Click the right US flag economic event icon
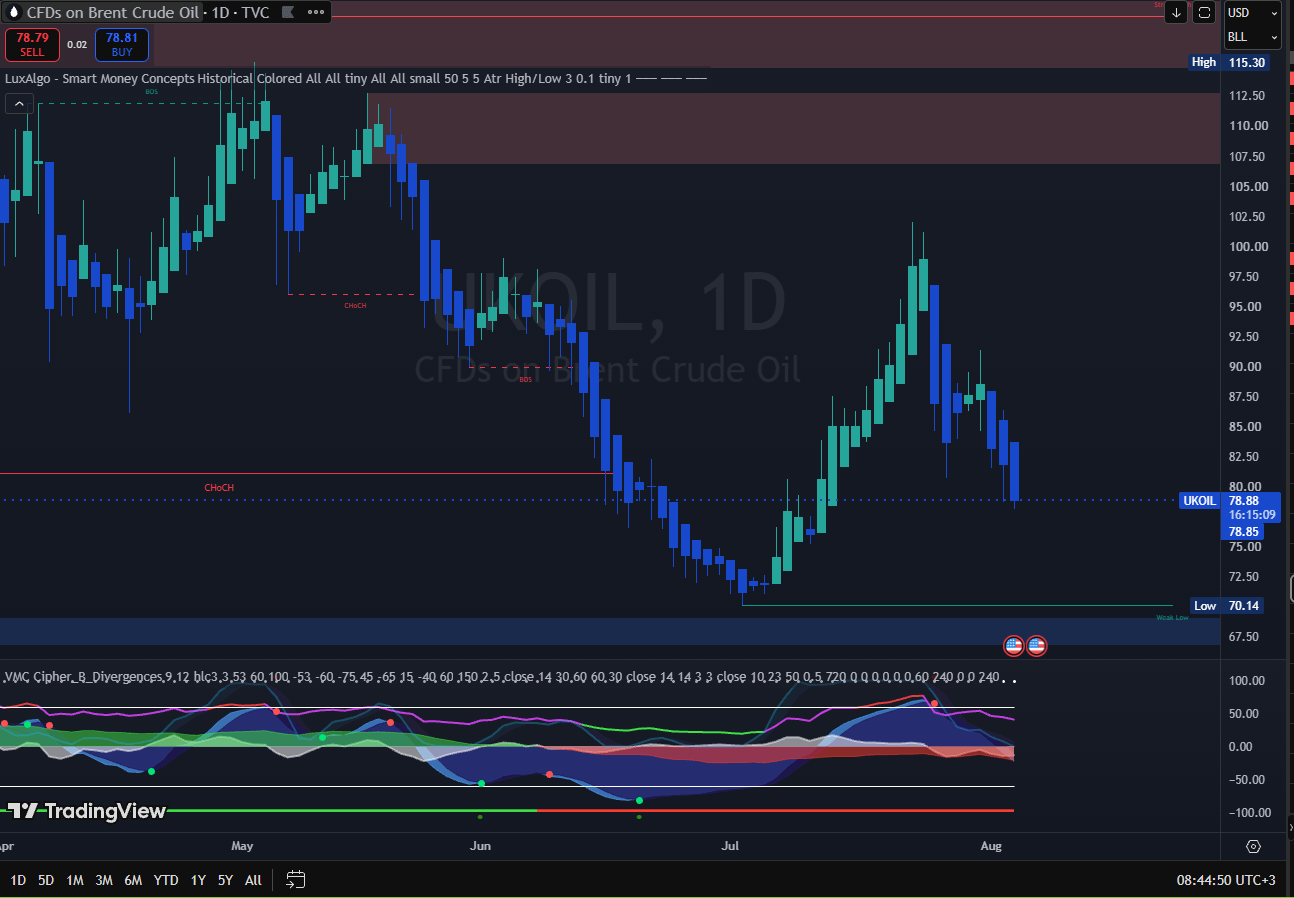 1036,645
